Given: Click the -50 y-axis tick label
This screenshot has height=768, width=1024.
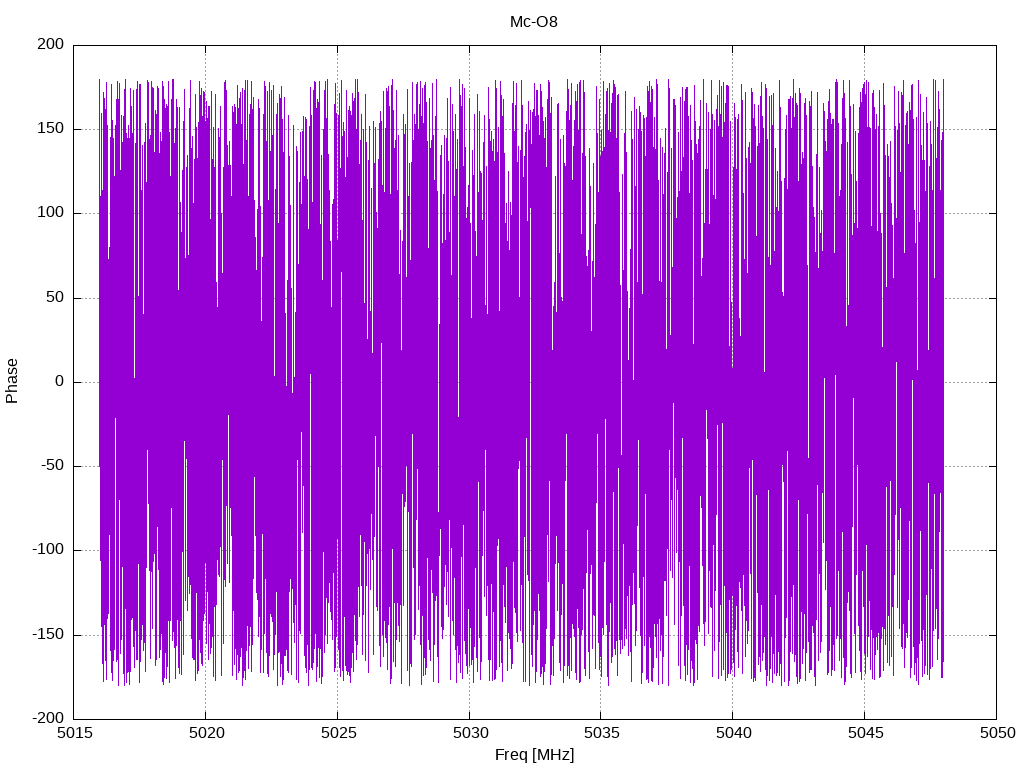Looking at the screenshot, I should click(52, 466).
